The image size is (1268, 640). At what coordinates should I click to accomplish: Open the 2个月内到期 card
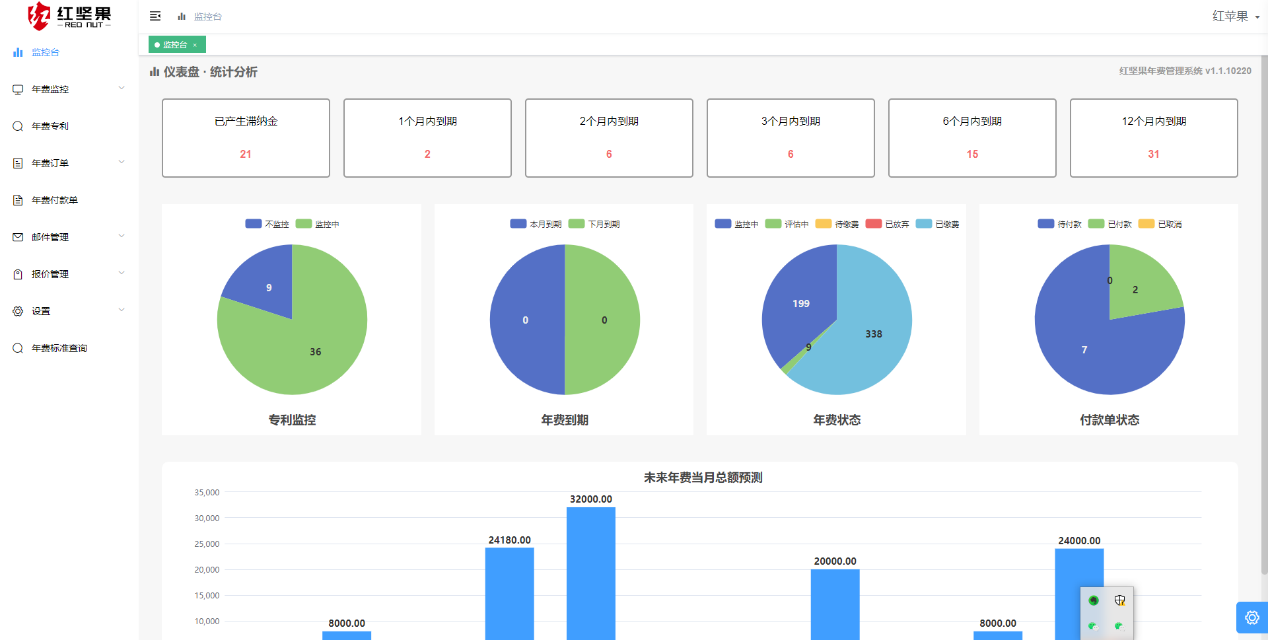(x=609, y=138)
